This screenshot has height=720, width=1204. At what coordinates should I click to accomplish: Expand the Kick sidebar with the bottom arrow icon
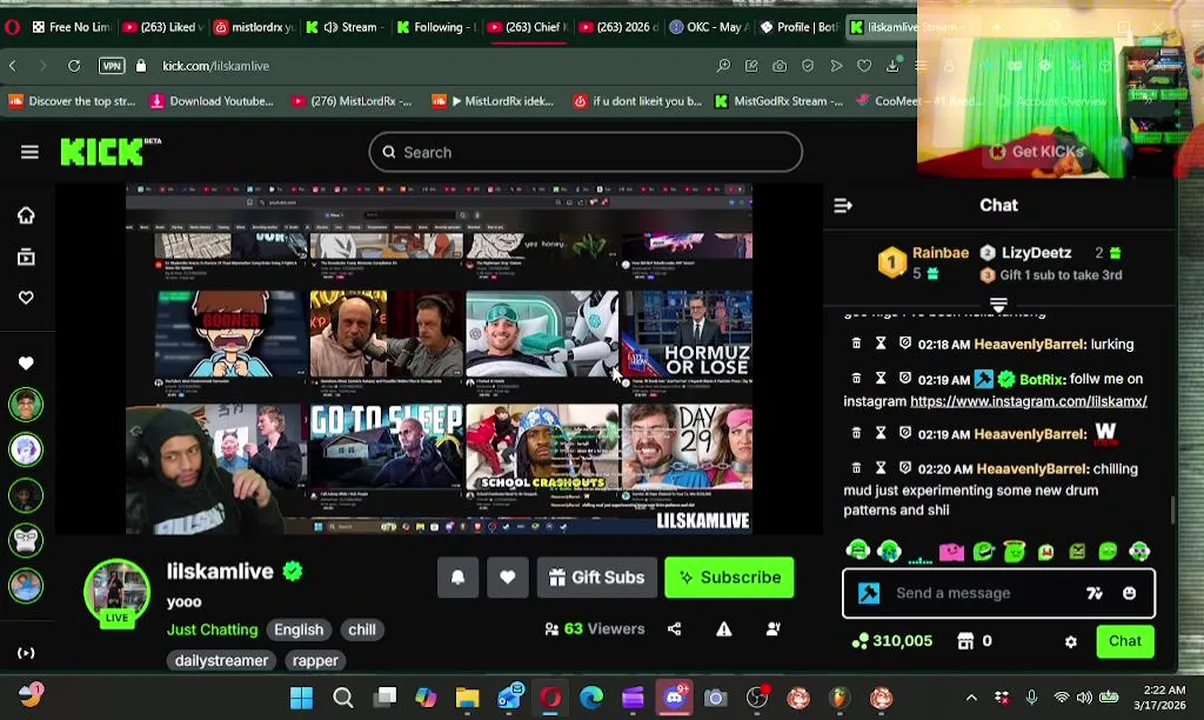[26, 653]
